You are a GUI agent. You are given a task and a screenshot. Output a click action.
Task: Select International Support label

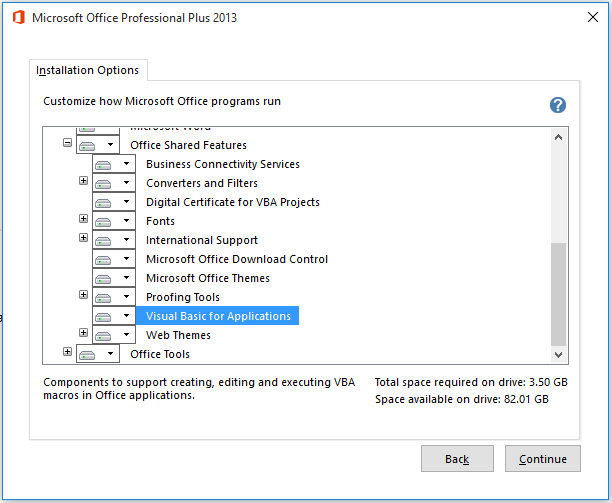[x=202, y=240]
